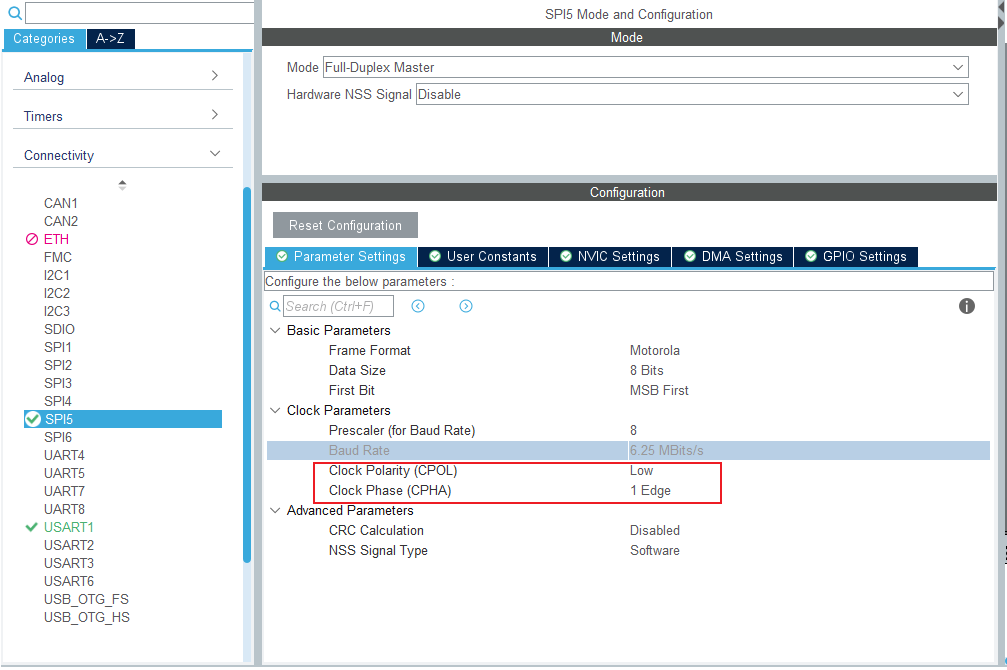Collapse the Connectivity category
This screenshot has width=1007, height=670.
(122, 155)
